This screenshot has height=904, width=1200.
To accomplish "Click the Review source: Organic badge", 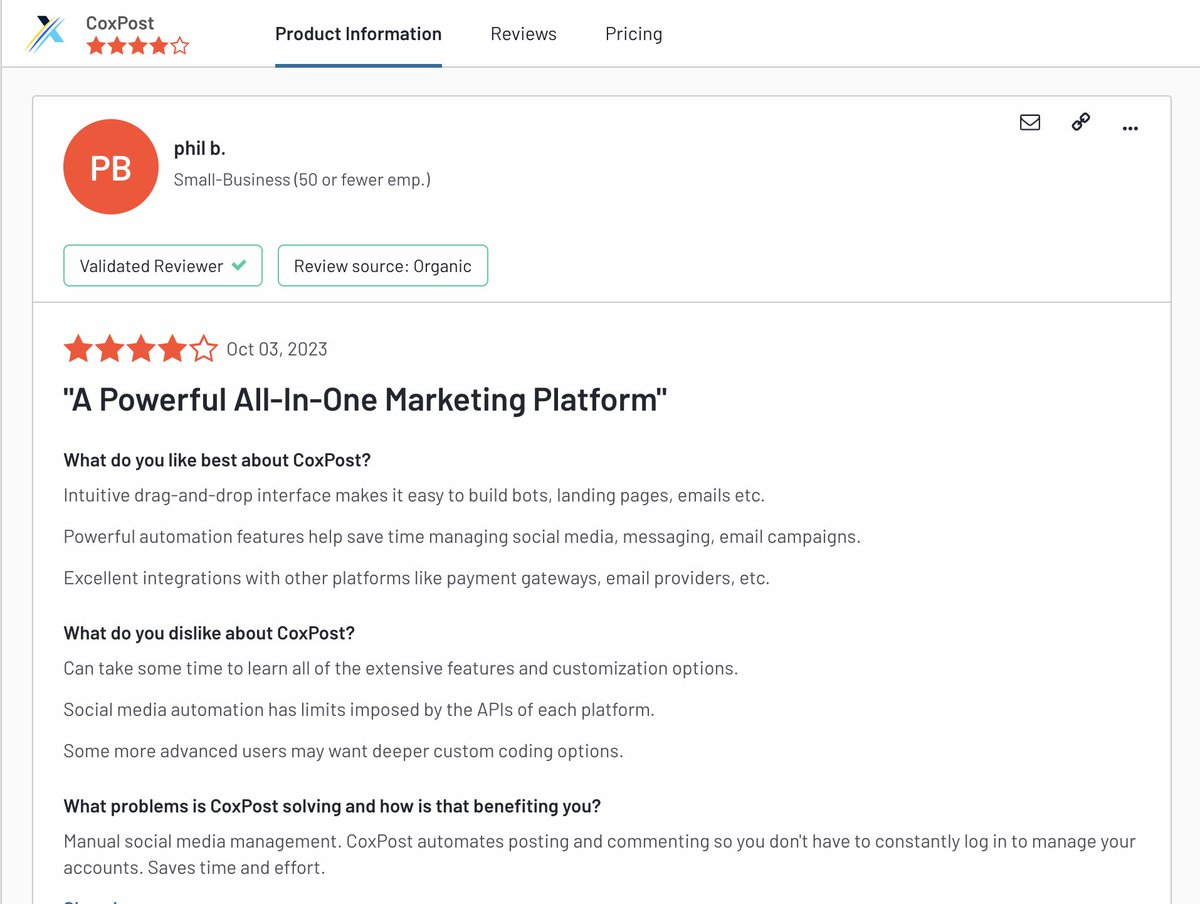I will tap(383, 266).
